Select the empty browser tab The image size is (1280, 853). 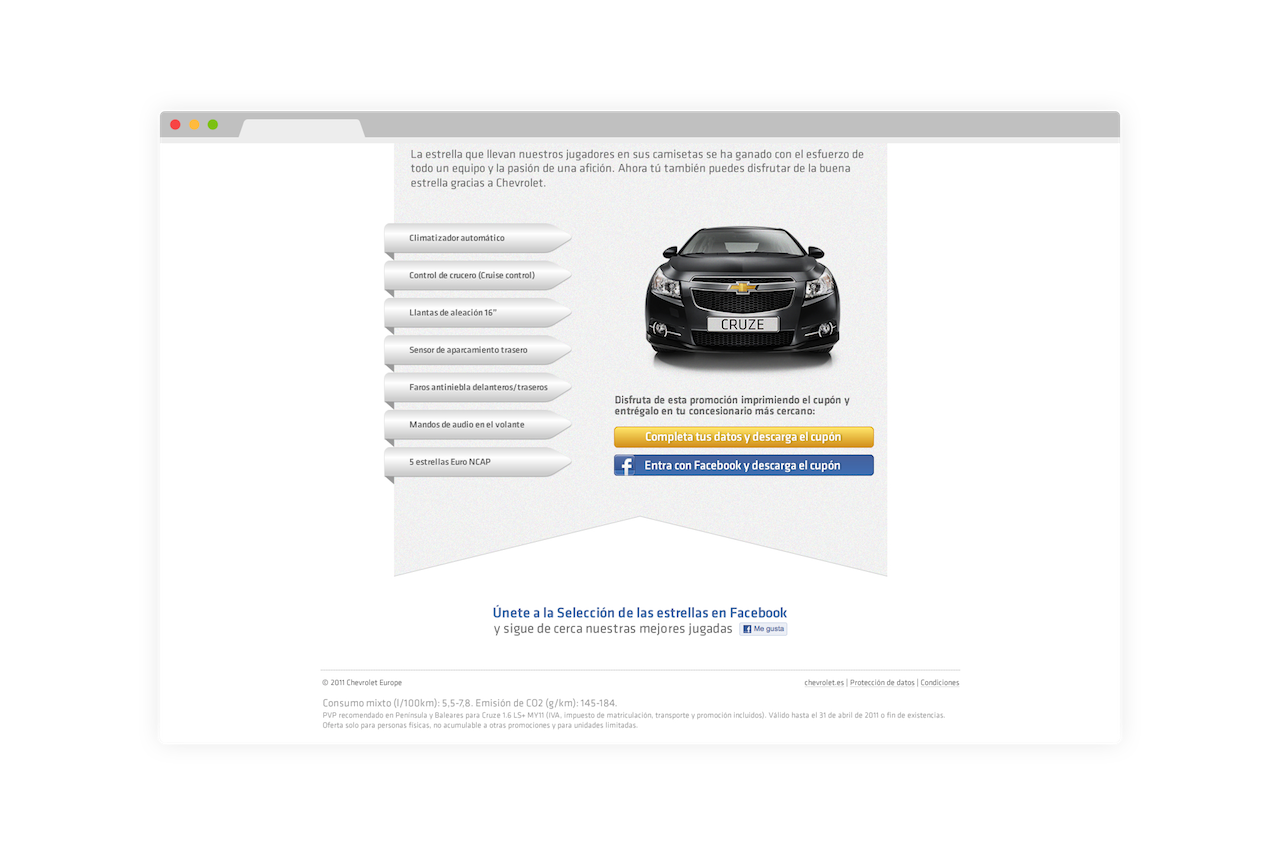[x=302, y=128]
